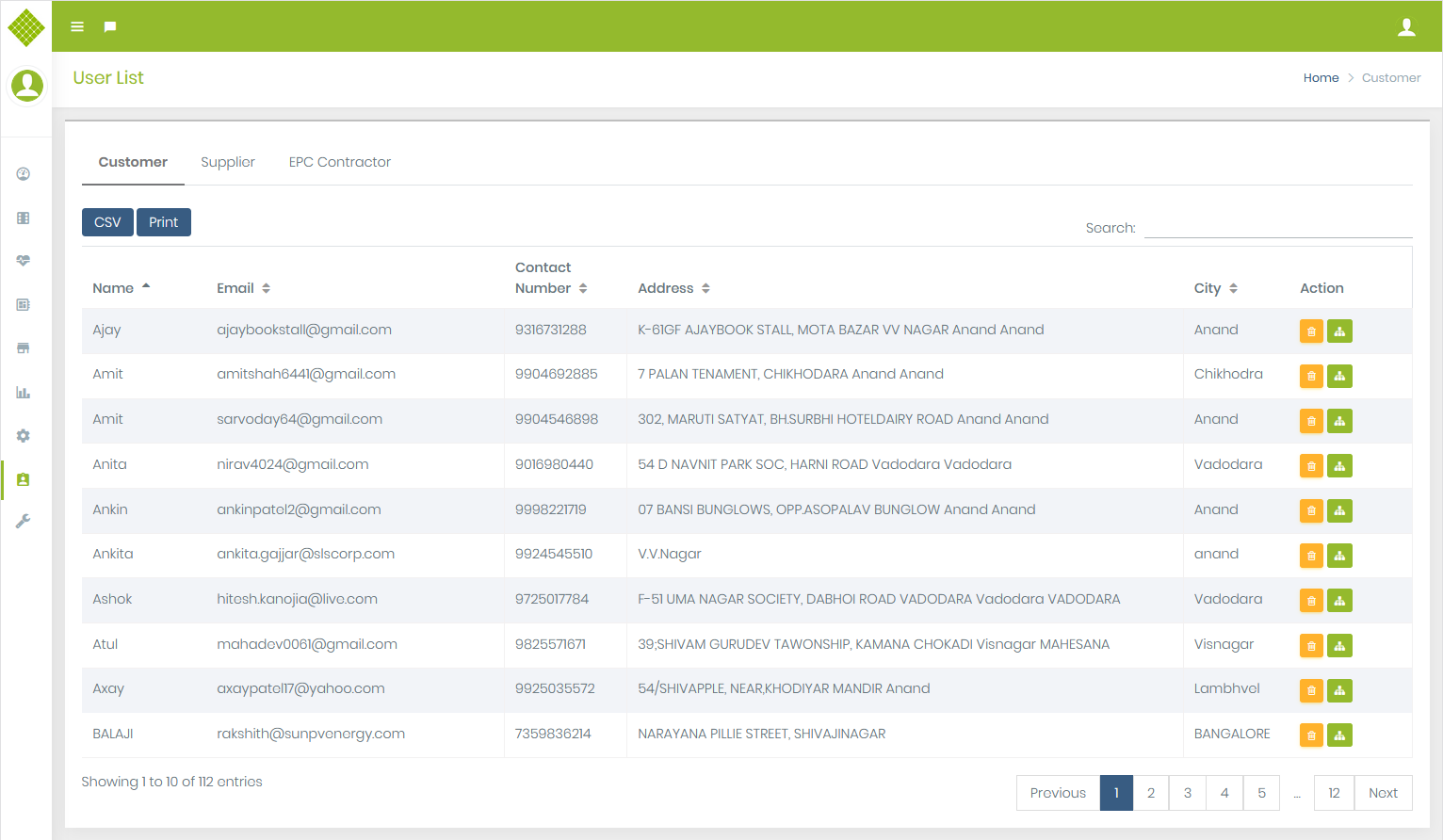Screen dimensions: 1443x840
Task: Open the dashboard speedometer icon in sidebar
Action: coord(24,173)
